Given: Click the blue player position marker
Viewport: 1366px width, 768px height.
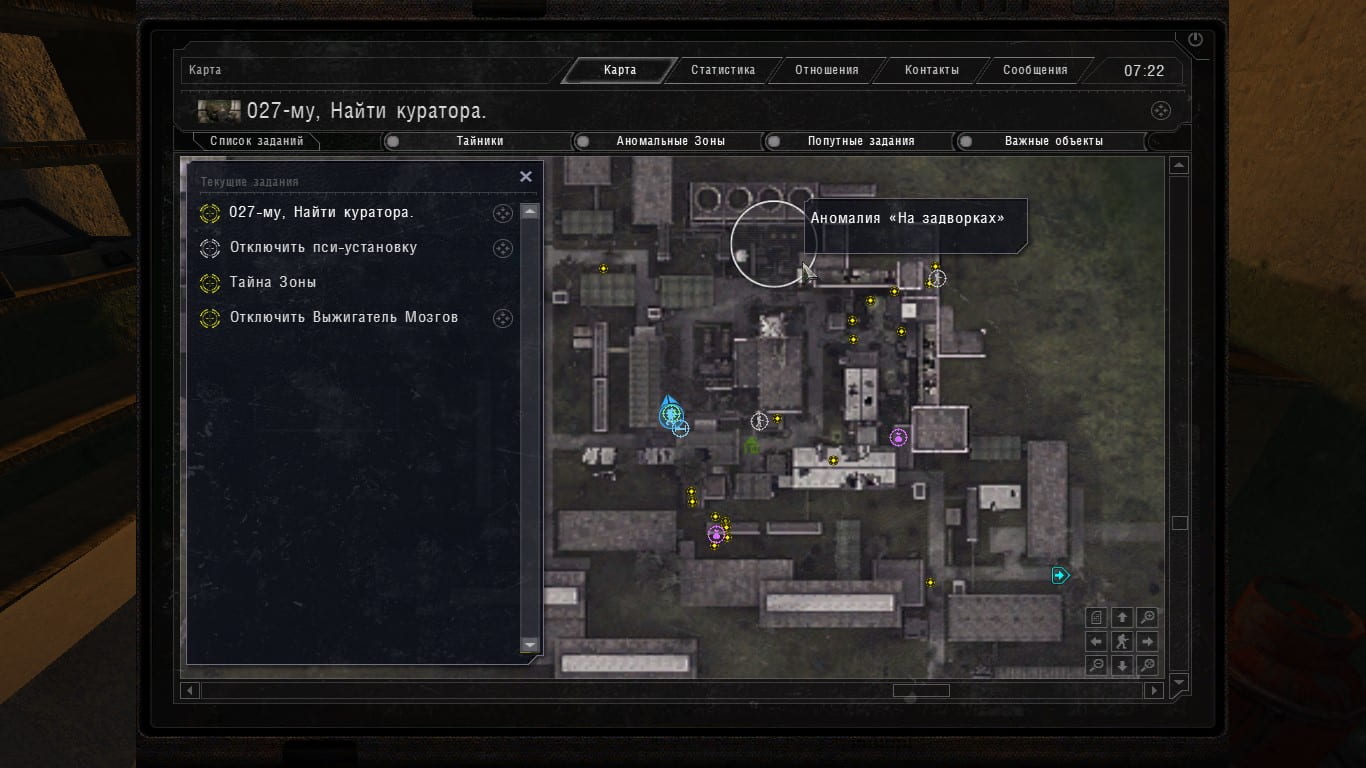Looking at the screenshot, I should [x=669, y=412].
